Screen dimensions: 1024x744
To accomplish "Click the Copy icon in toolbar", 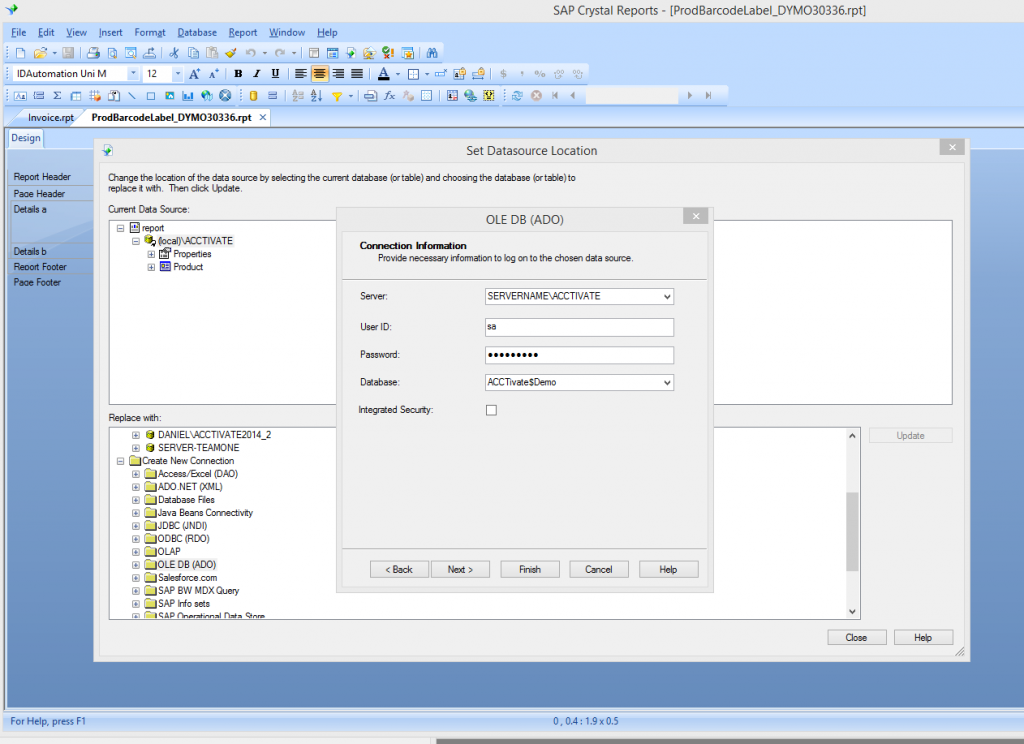I will click(x=193, y=53).
